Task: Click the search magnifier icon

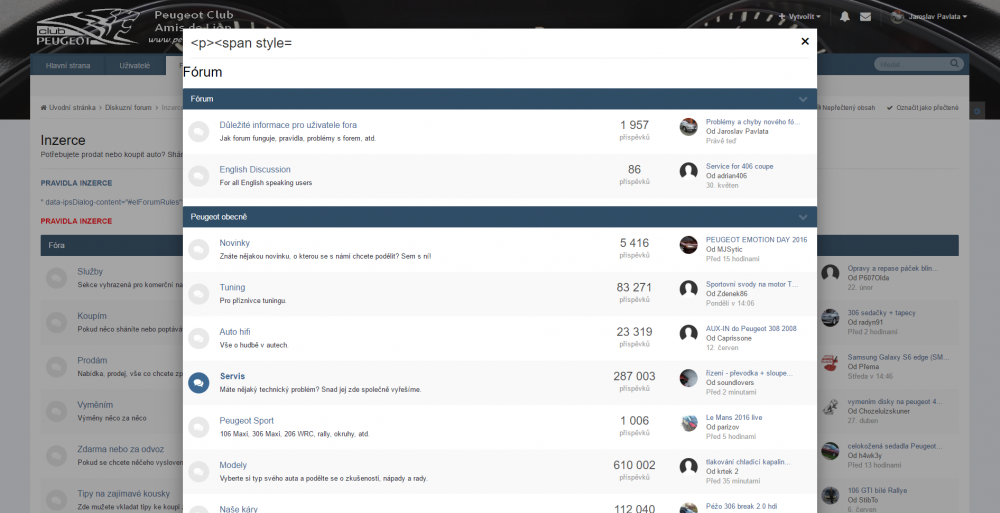Action: (955, 64)
